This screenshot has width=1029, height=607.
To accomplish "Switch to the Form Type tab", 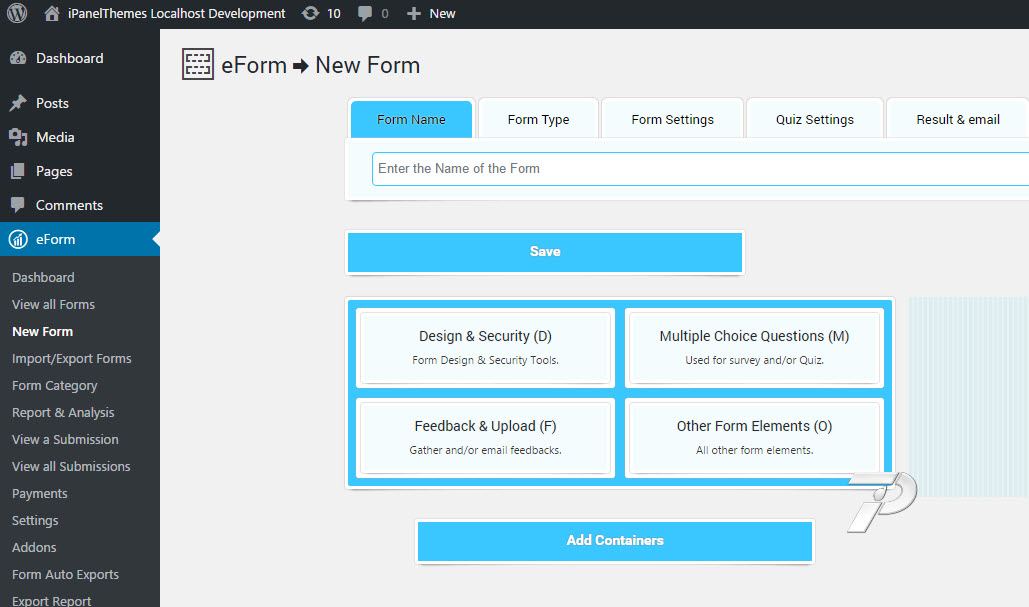I will point(538,119).
